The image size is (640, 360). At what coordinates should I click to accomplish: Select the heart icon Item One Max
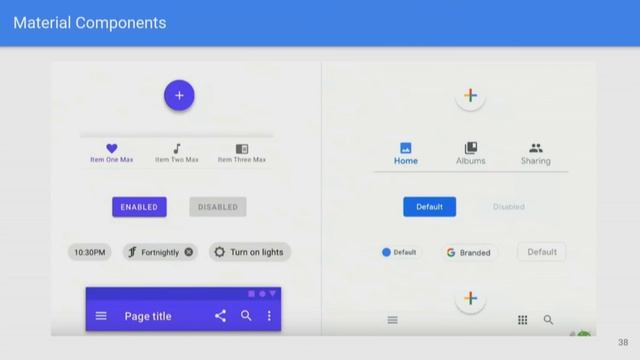[111, 153]
